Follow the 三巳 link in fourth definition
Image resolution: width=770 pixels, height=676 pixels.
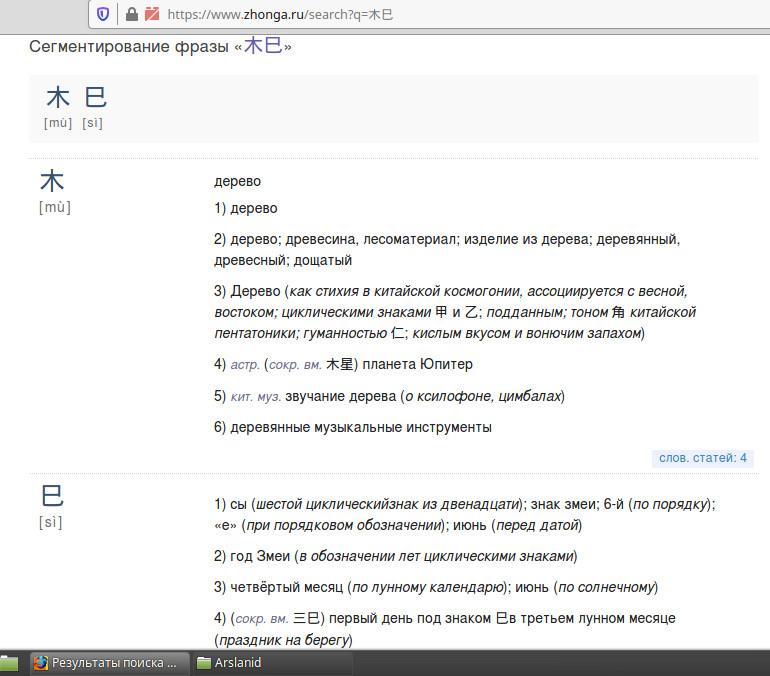tap(305, 618)
